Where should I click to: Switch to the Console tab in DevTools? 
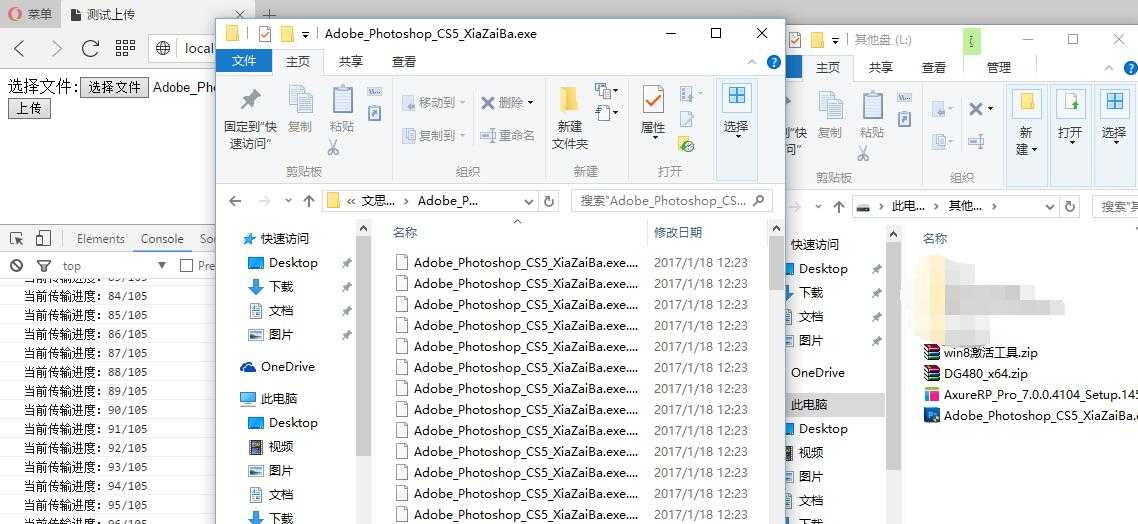click(x=162, y=239)
